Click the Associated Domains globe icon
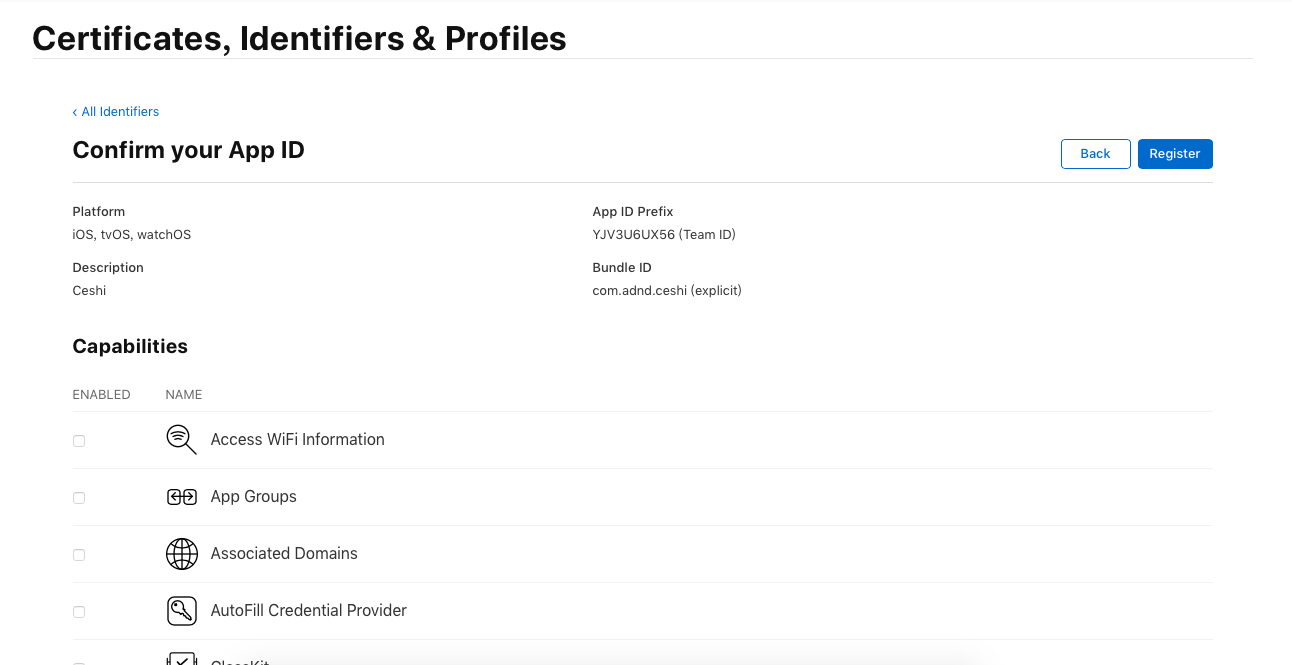Screen dimensions: 1292x665 [x=181, y=554]
